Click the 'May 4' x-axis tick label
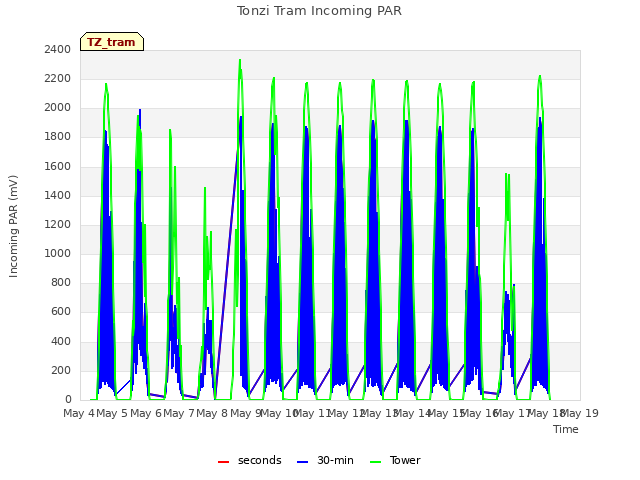640x480 pixels. coord(79,413)
